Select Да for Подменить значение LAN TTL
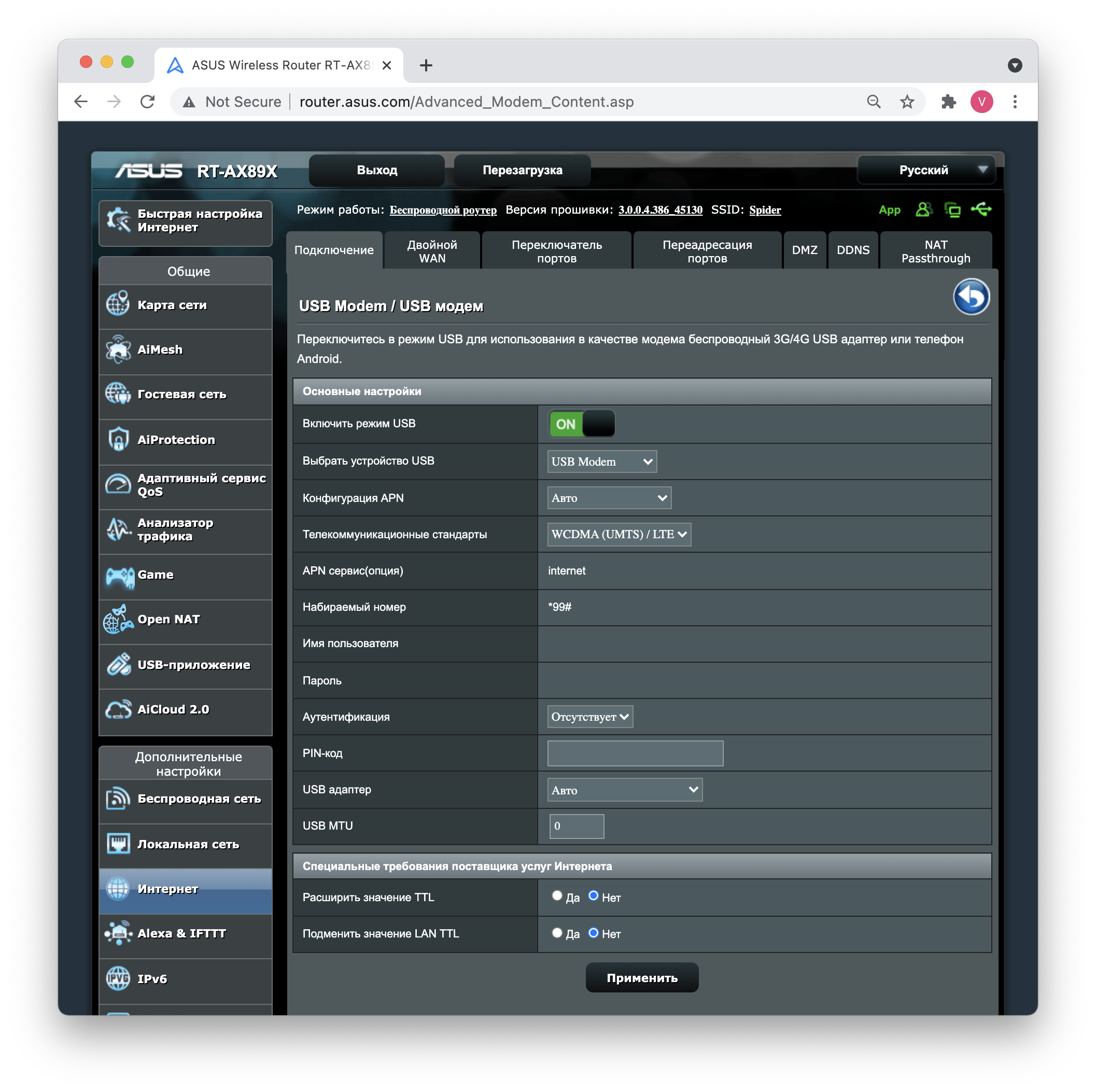This screenshot has height=1092, width=1096. [x=557, y=933]
